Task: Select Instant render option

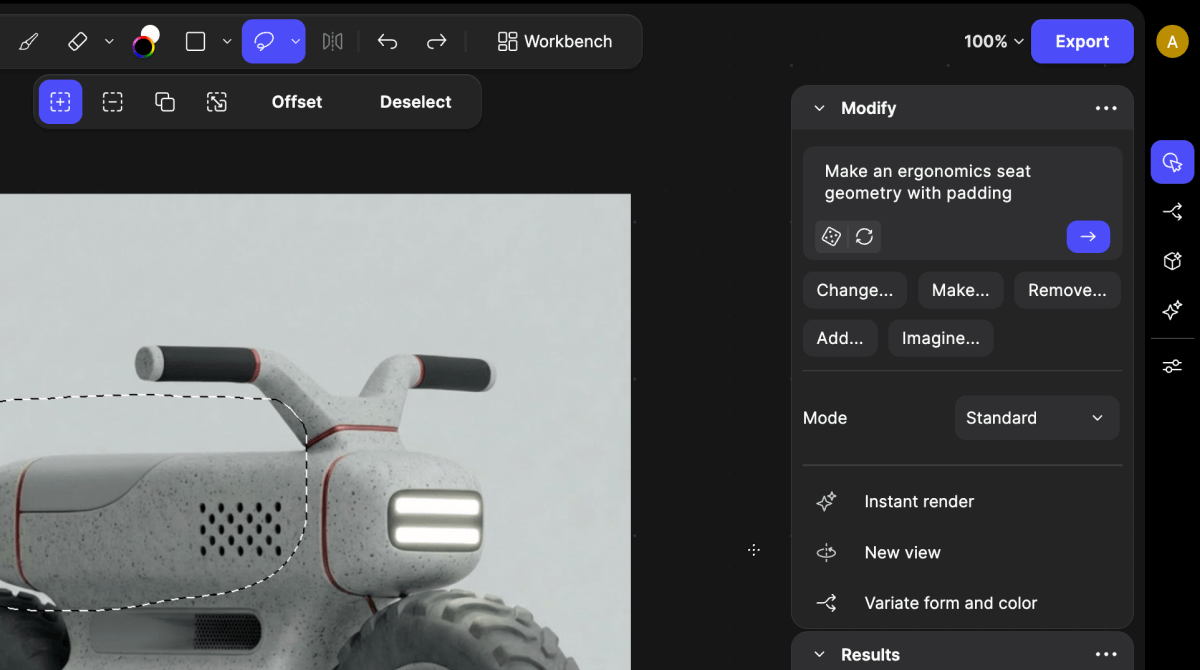Action: [x=918, y=502]
